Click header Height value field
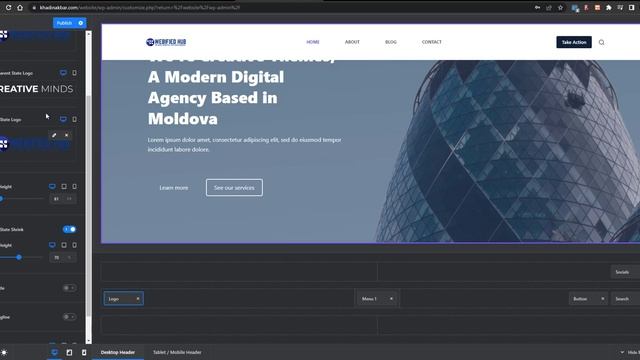 57,199
